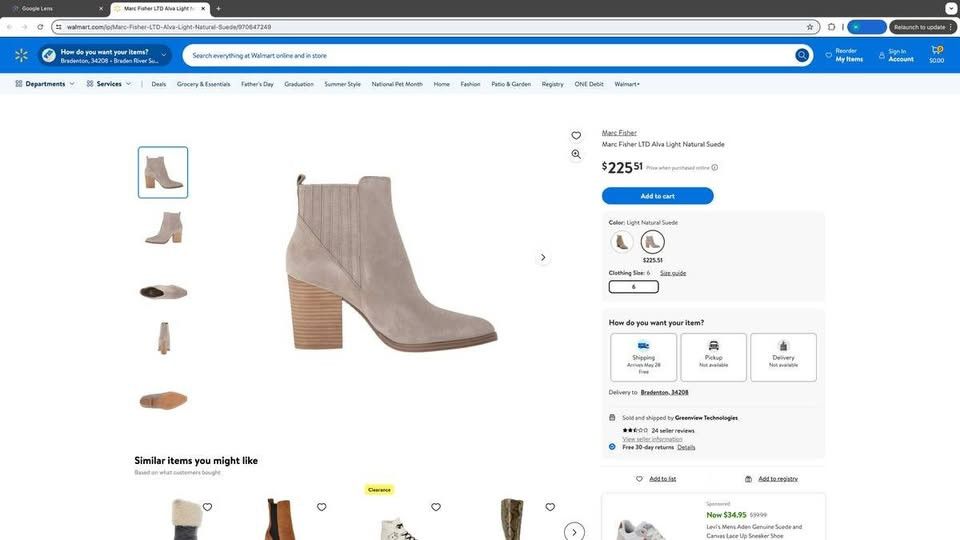Close the Marc Fisher tab
This screenshot has height=540, width=960.
click(203, 9)
